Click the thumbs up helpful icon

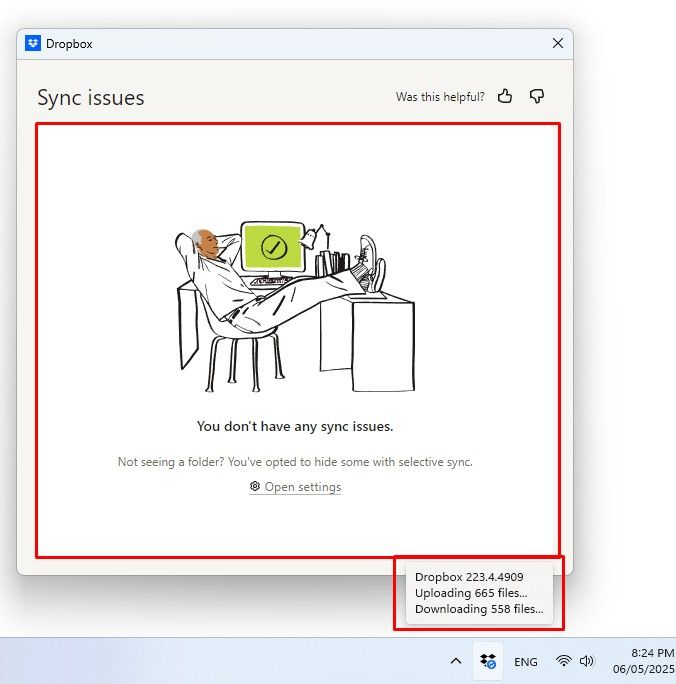click(x=505, y=96)
